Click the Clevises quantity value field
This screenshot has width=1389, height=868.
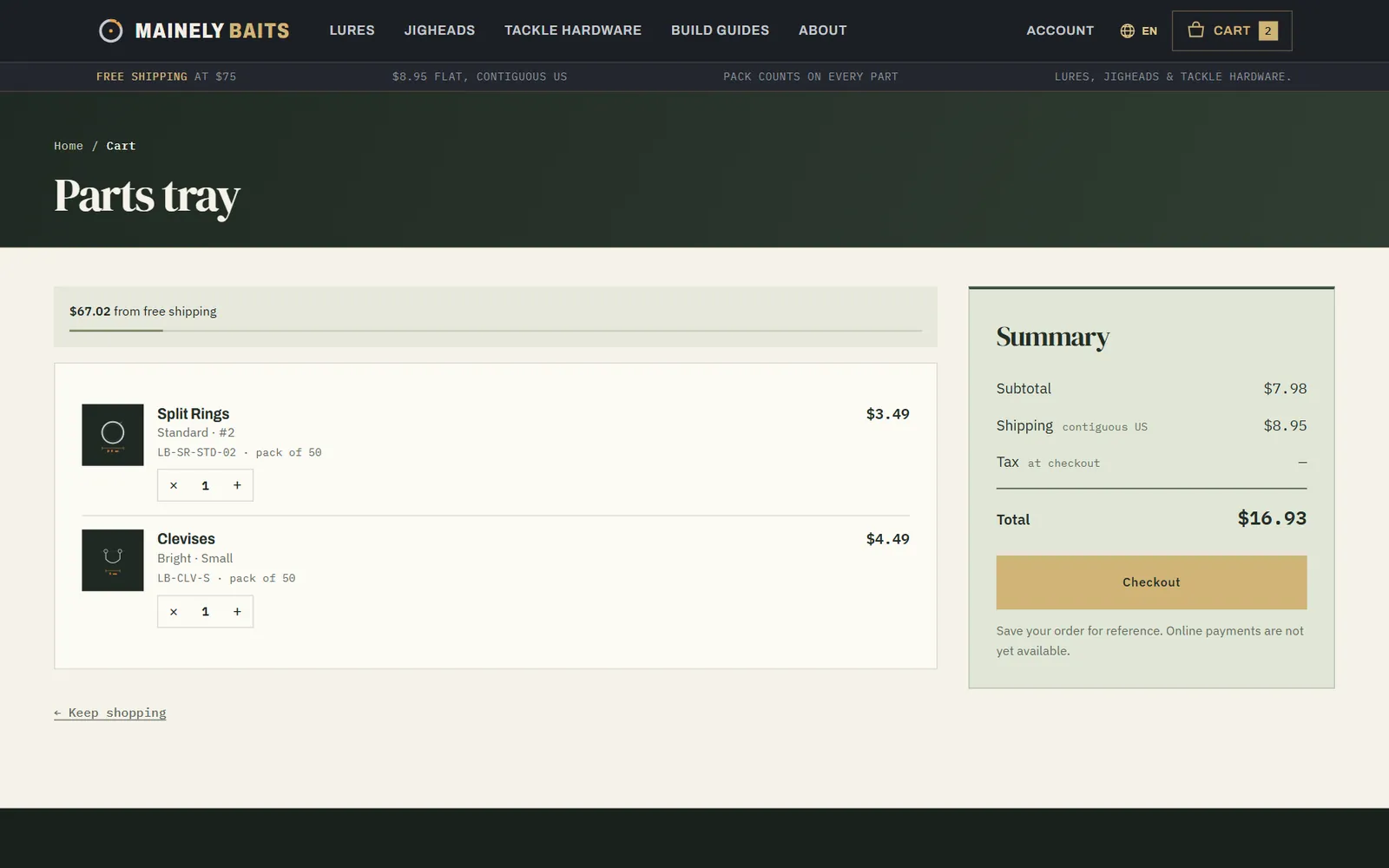(206, 611)
